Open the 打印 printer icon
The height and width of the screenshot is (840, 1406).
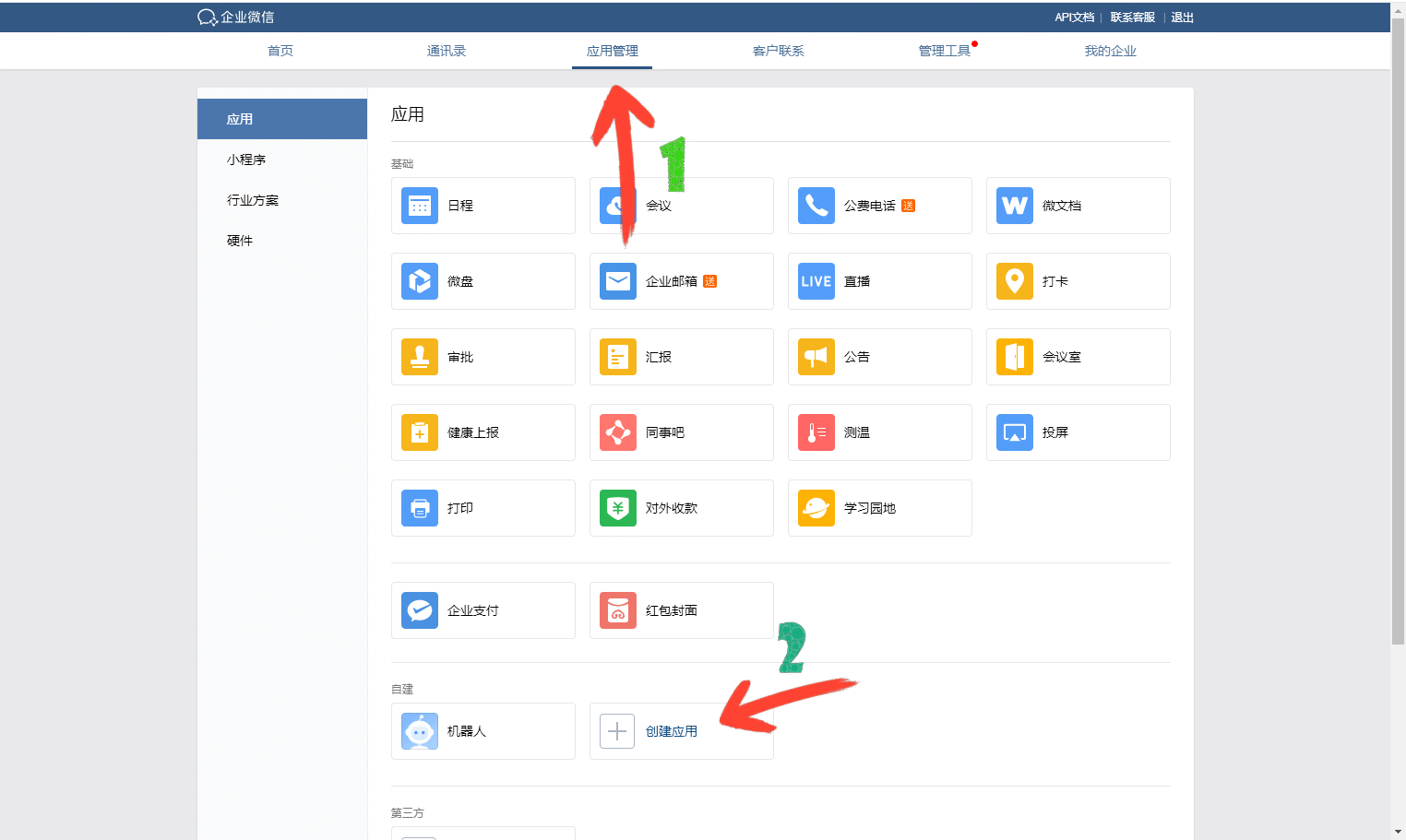[420, 508]
